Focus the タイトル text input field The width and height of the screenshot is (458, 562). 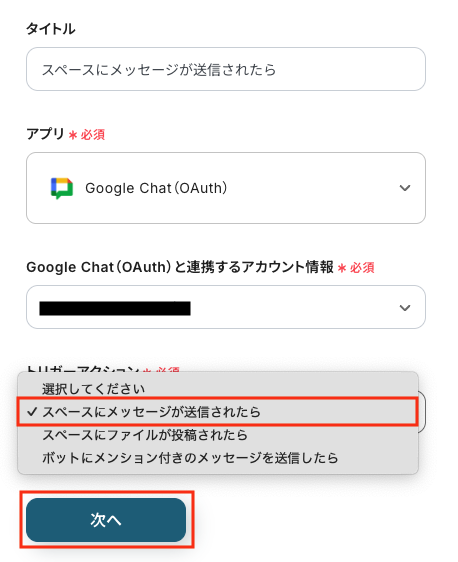tap(226, 69)
